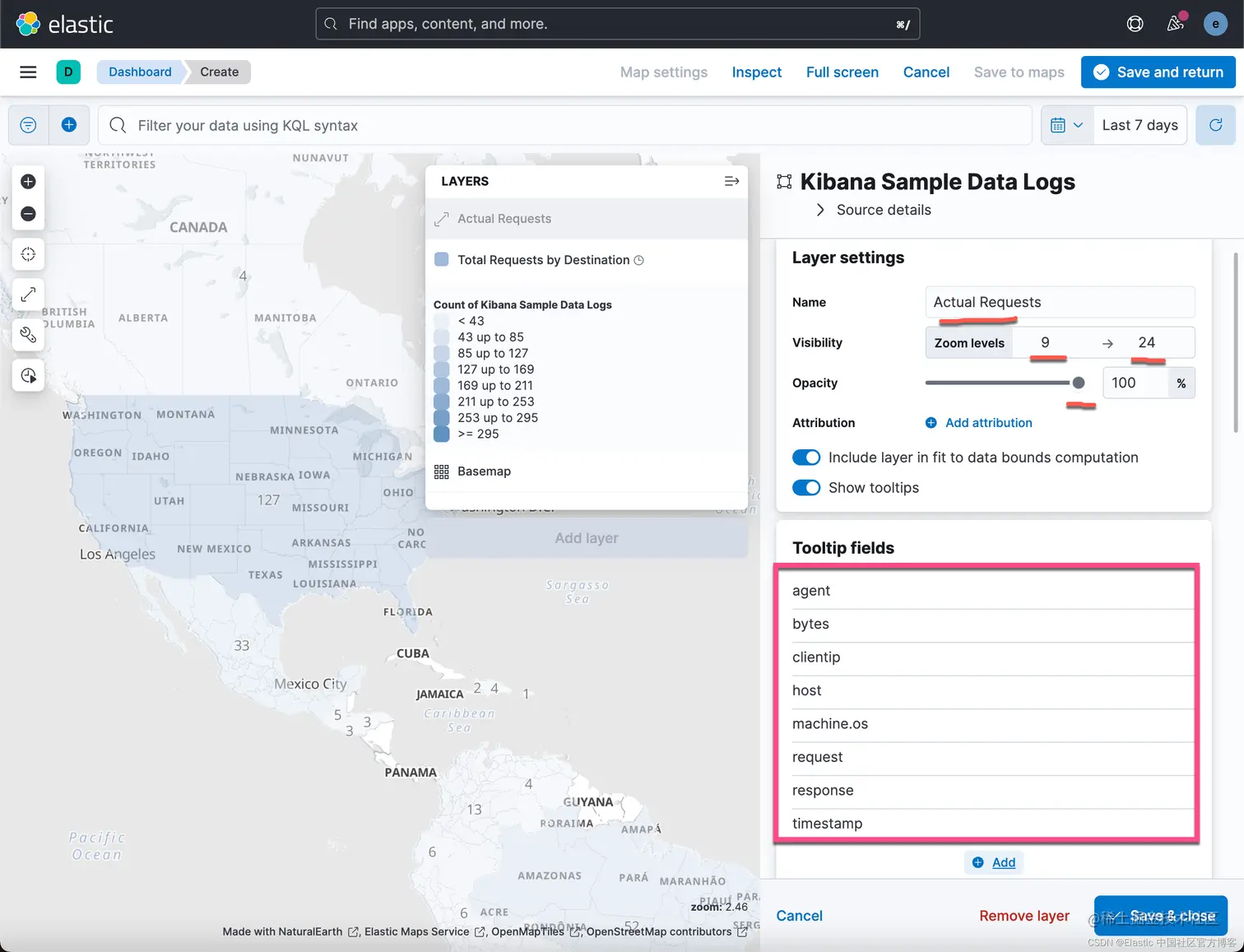Fit map to data bounds
This screenshot has width=1244, height=952.
click(x=28, y=254)
